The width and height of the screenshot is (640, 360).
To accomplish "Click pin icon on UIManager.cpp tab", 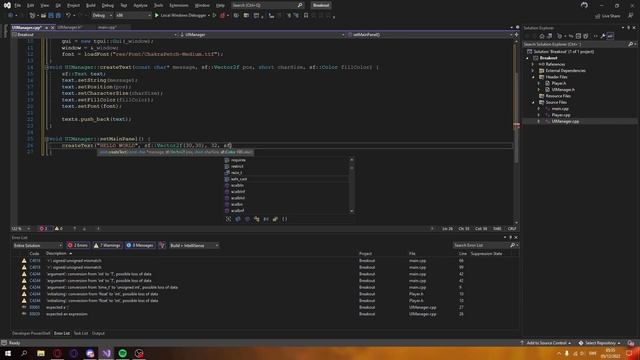I will pos(47,27).
